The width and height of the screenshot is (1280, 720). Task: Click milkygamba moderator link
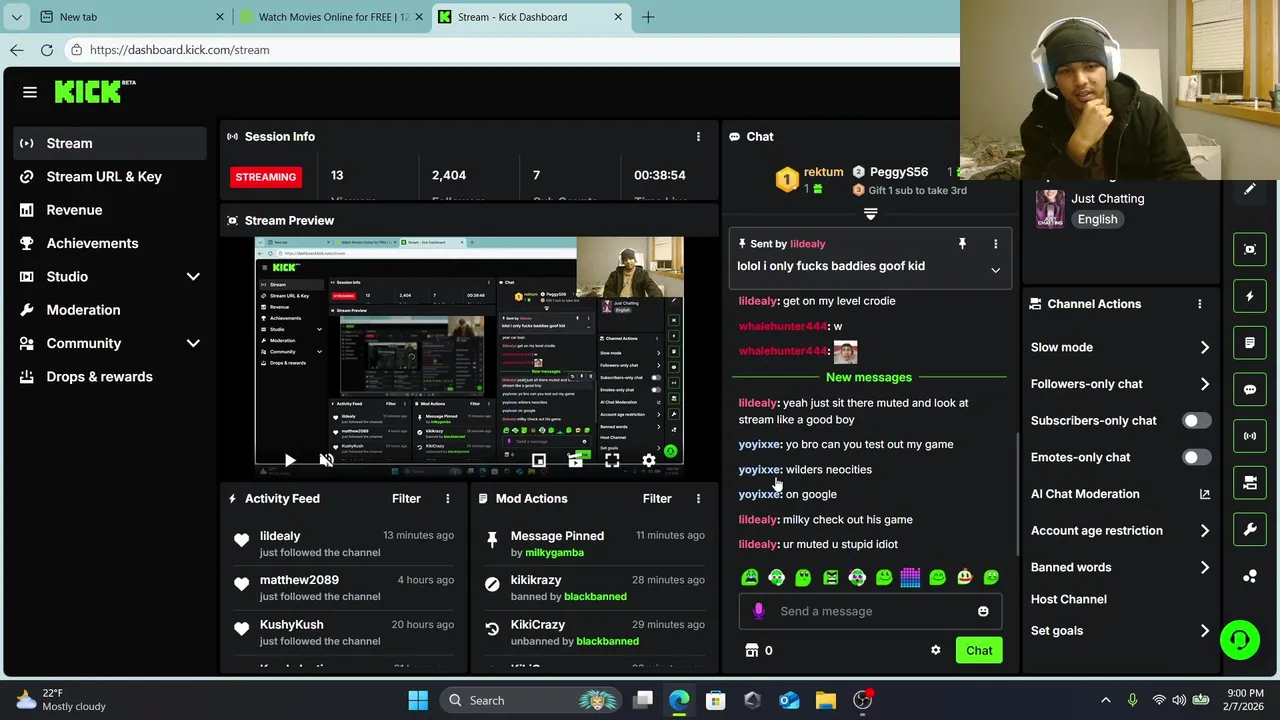pos(554,553)
